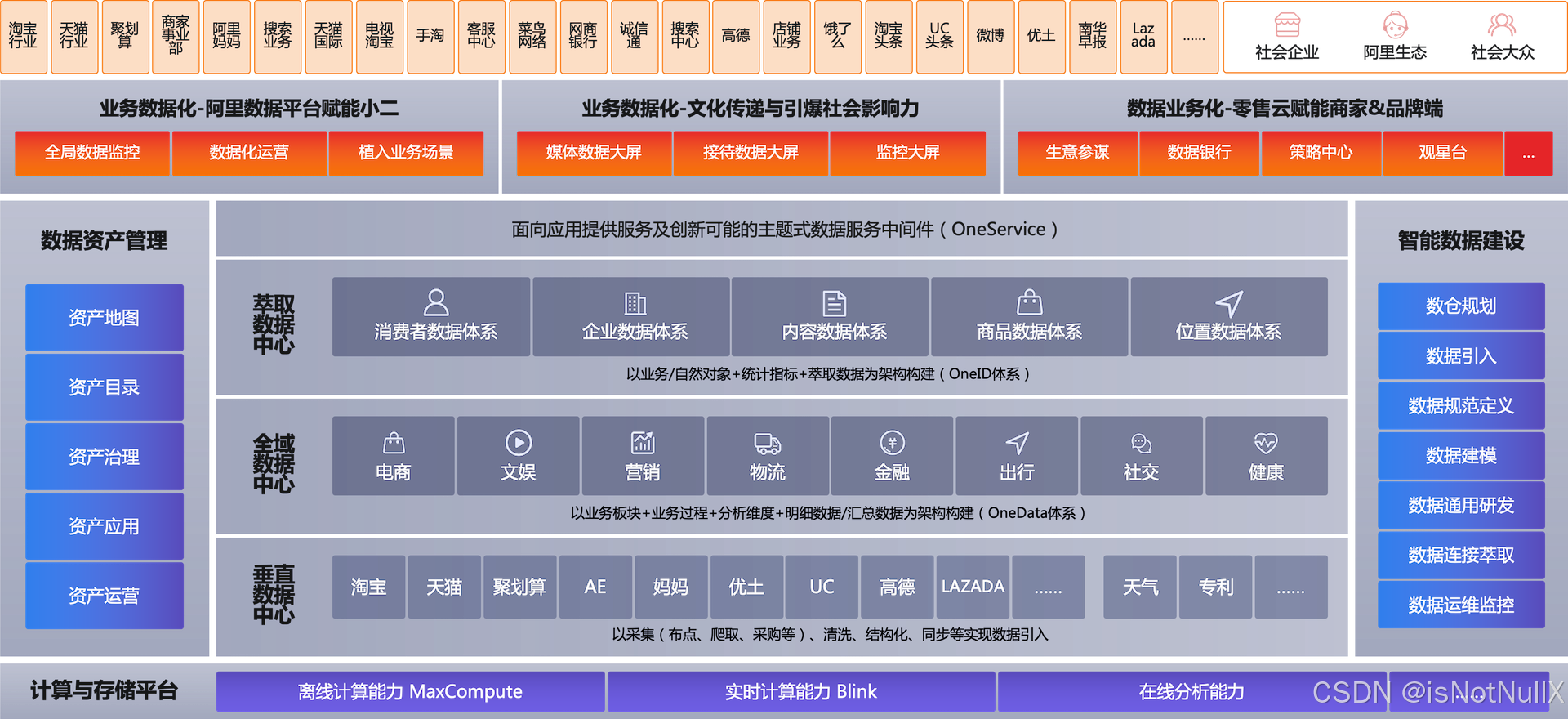Screen dimensions: 1568x719
Task: Click the 电商 bag icon
Action: pyautogui.click(x=394, y=443)
